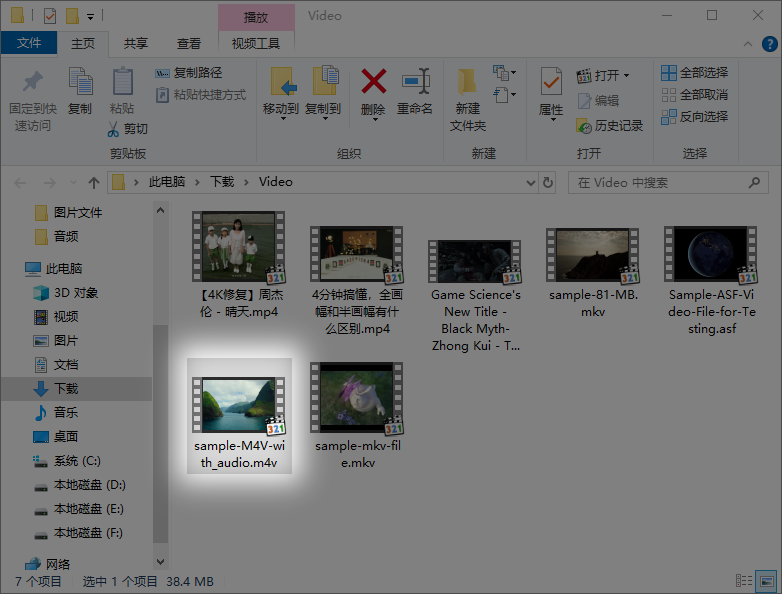This screenshot has height=594, width=782.
Task: Click the 粘贴 (Paste) clipboard icon
Action: point(122,82)
